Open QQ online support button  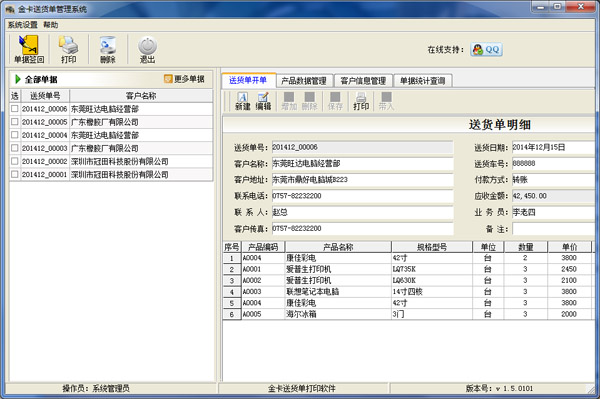486,49
